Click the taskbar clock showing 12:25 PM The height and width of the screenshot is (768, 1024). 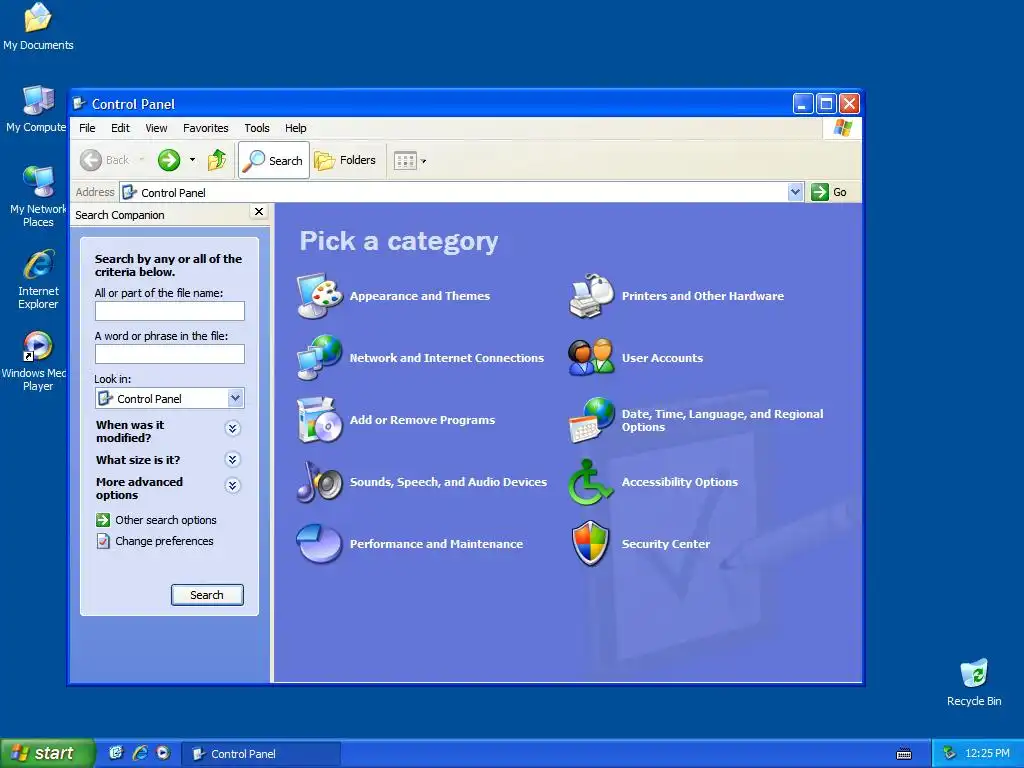point(987,754)
